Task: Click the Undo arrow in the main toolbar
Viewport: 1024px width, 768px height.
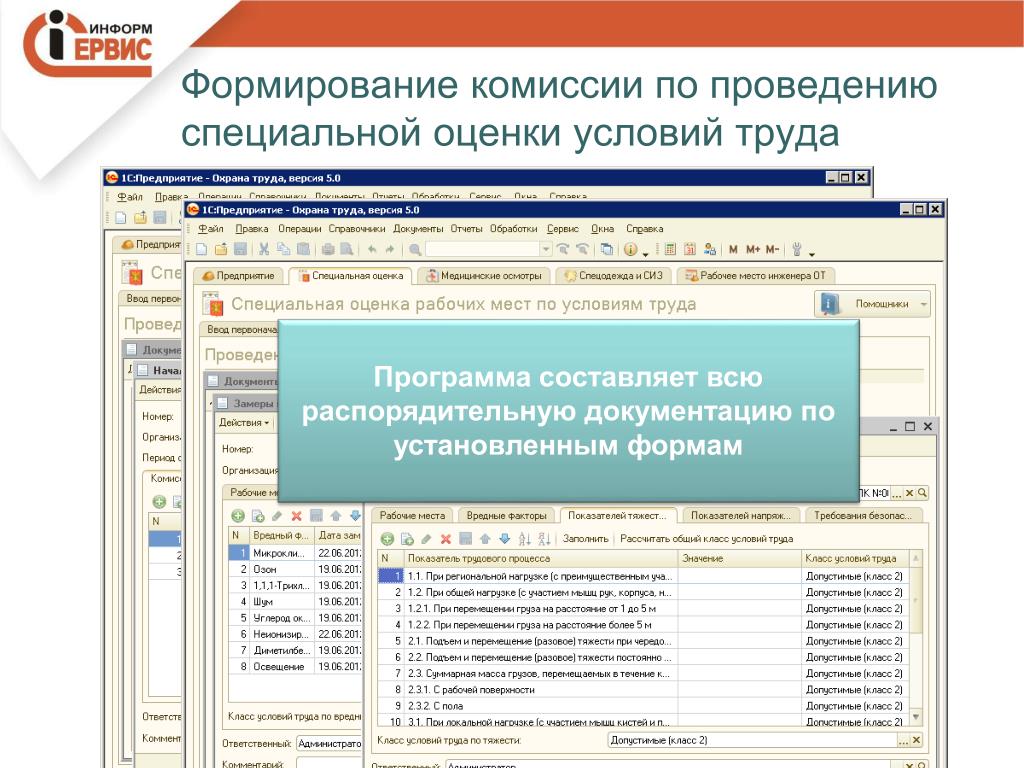Action: 372,249
